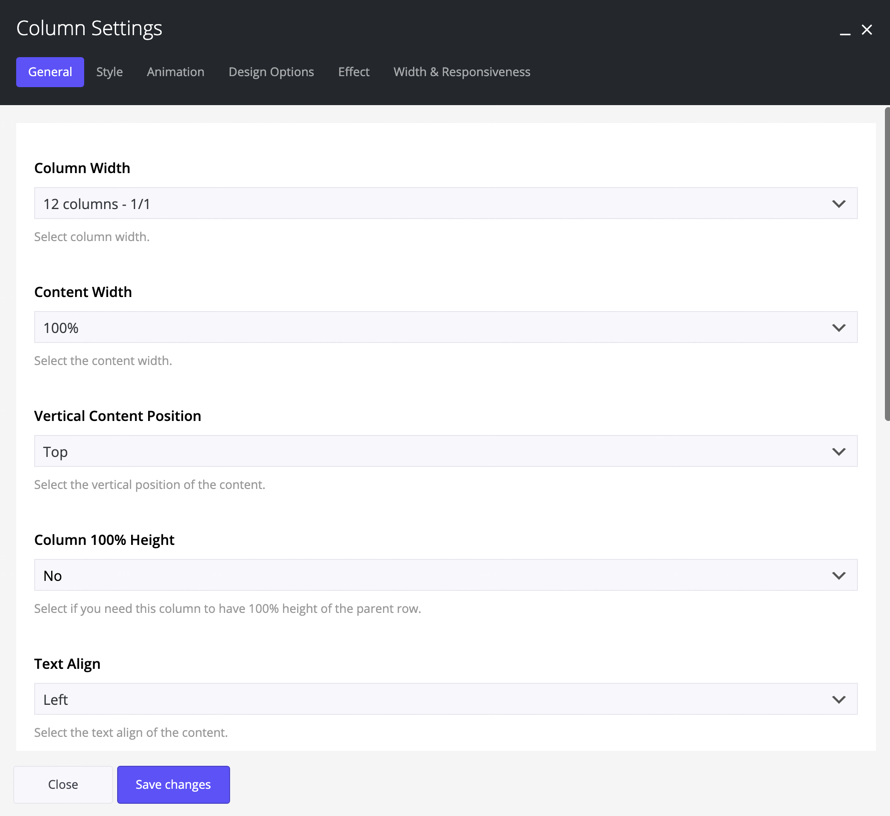The width and height of the screenshot is (890, 816).
Task: Click the chevron arrow in Column 100% Height field
Action: point(838,576)
